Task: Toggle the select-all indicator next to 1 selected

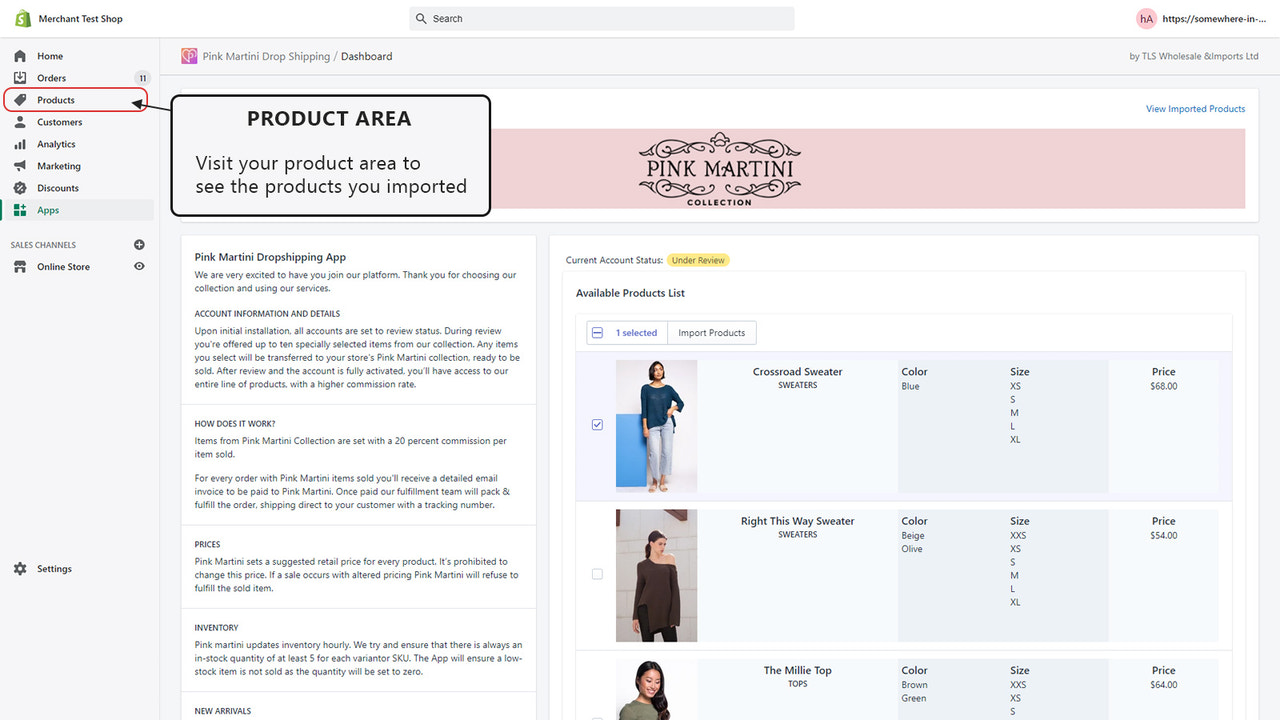Action: (x=597, y=332)
